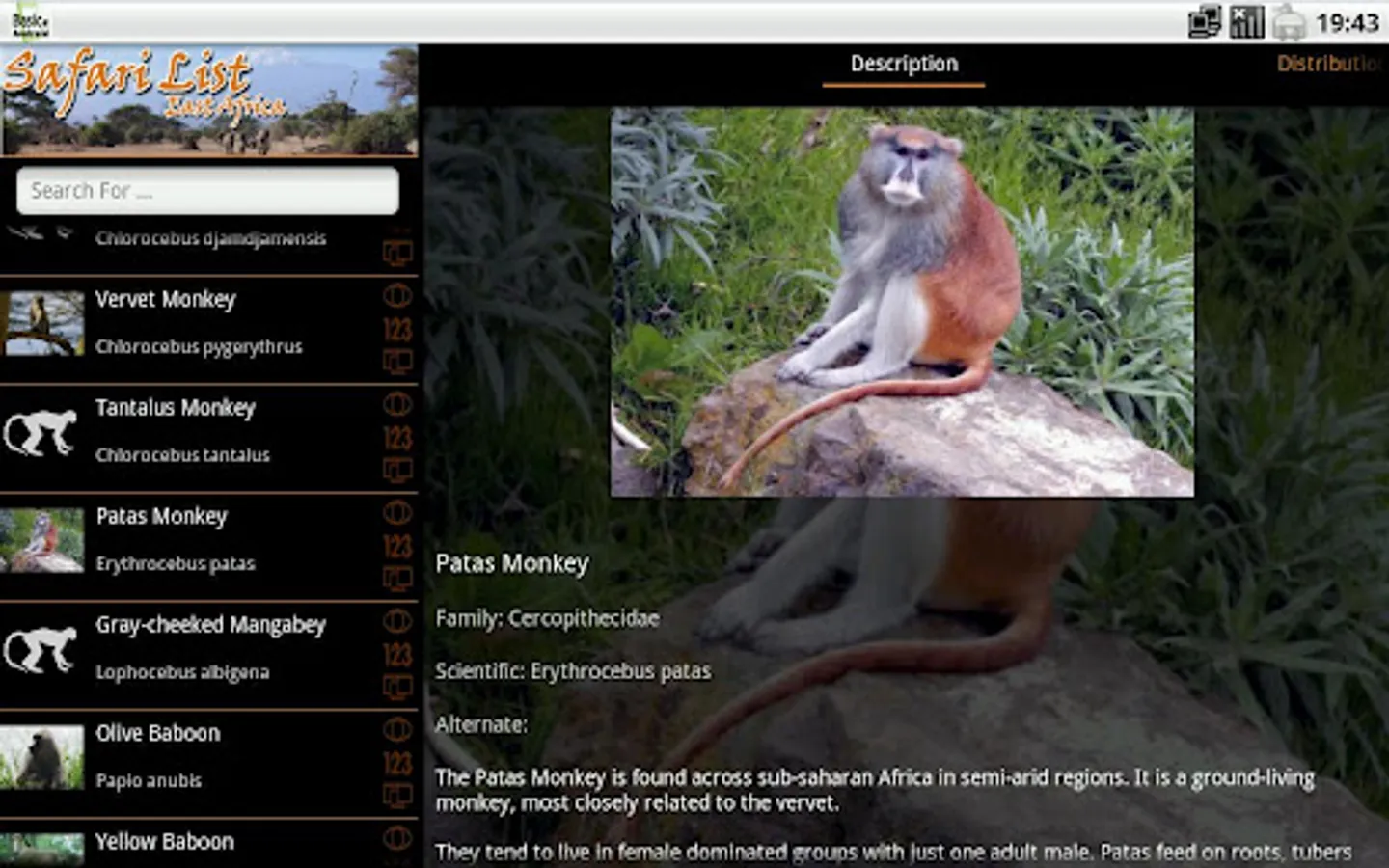Open the large Patas Monkey photo
The height and width of the screenshot is (868, 1389).
point(902,302)
